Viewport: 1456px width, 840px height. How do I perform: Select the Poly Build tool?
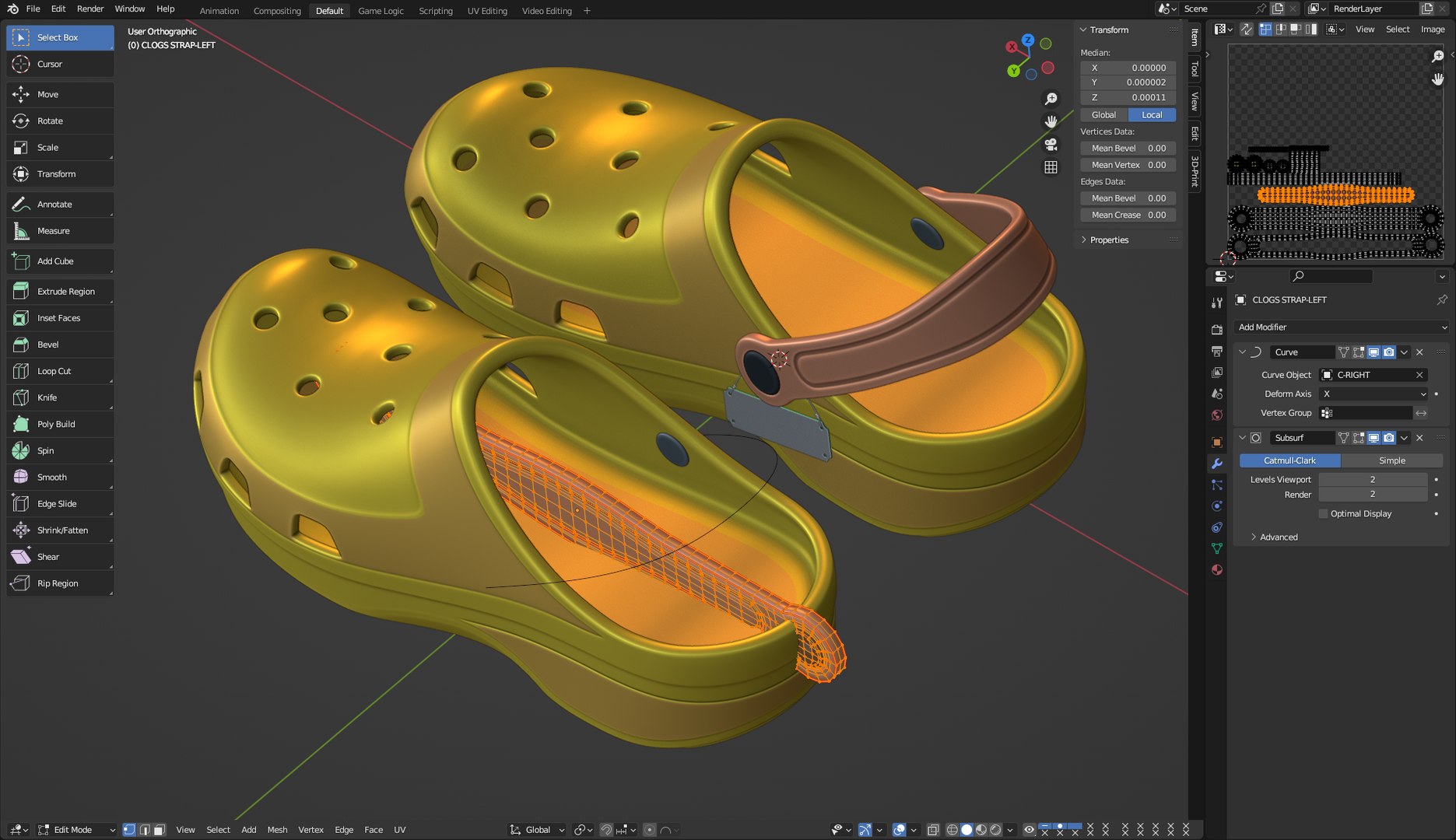60,424
